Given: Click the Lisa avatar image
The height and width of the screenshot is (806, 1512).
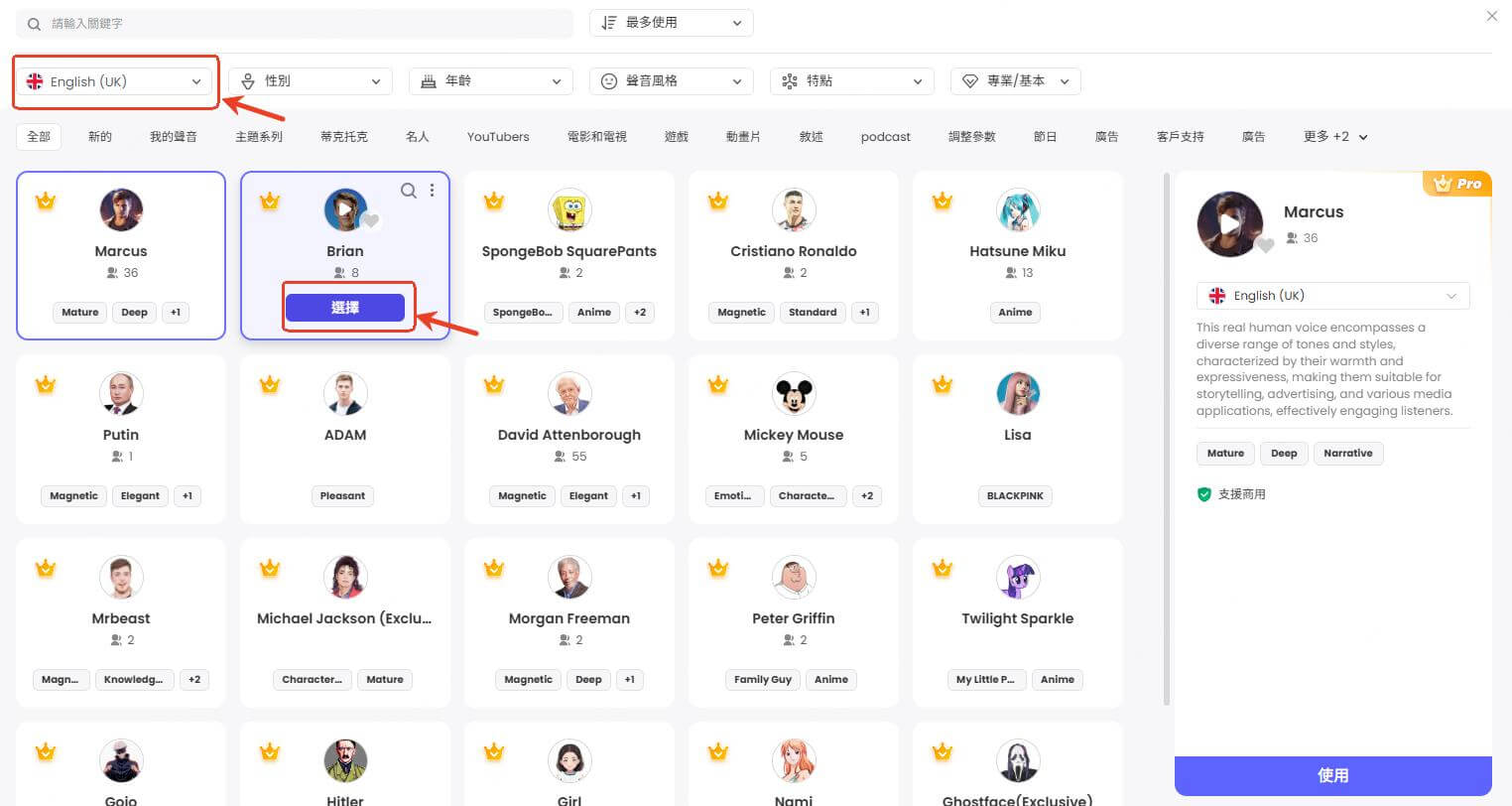Looking at the screenshot, I should tap(1018, 394).
